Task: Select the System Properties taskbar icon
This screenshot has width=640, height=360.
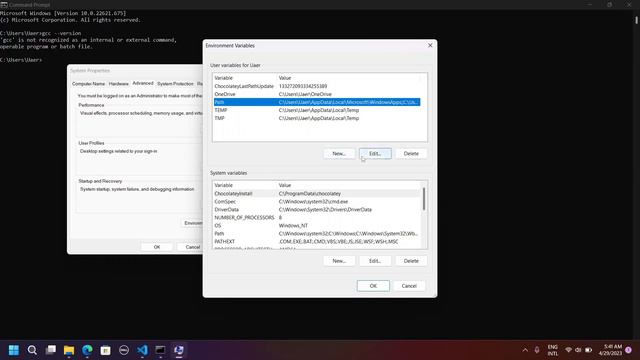Action: click(x=179, y=350)
